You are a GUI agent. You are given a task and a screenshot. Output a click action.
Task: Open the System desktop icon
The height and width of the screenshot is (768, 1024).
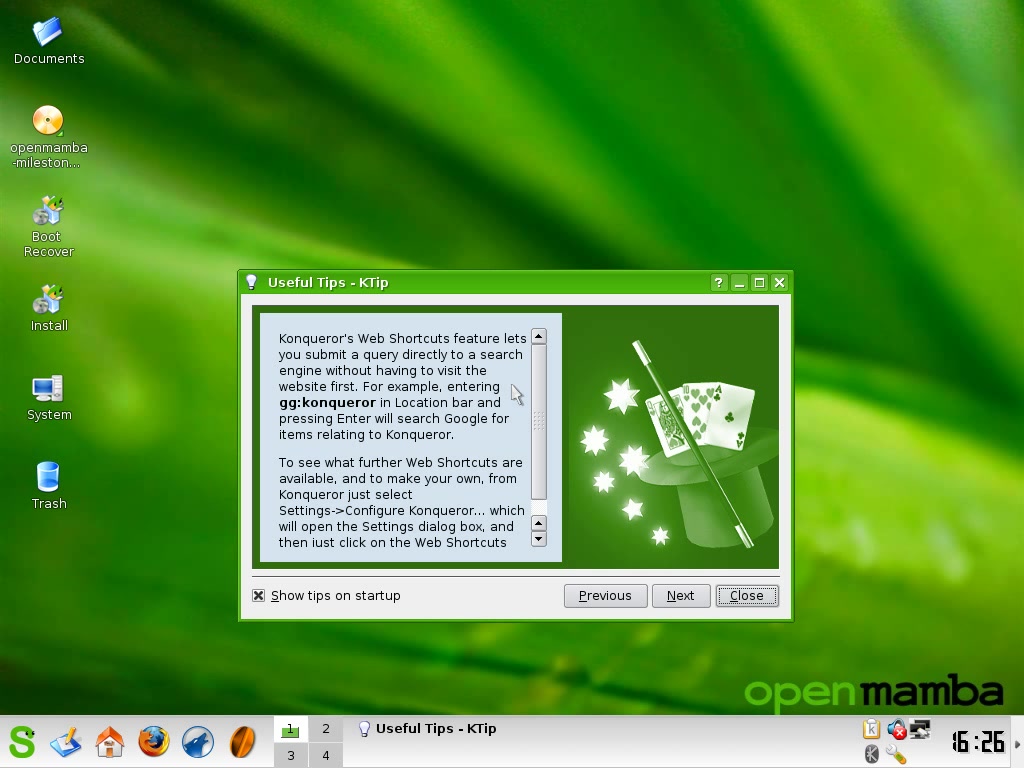click(x=48, y=397)
